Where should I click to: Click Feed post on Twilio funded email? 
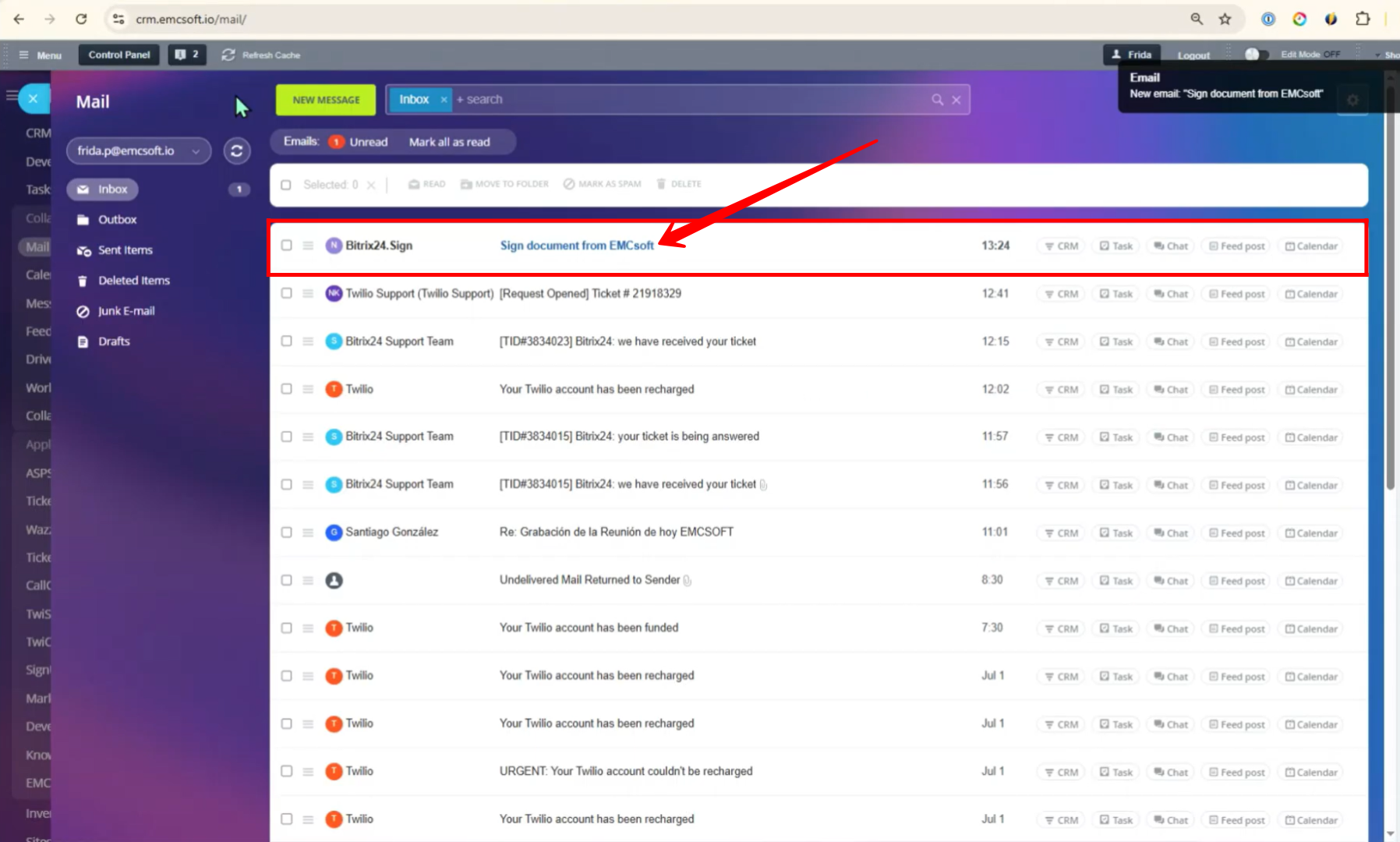tap(1236, 628)
